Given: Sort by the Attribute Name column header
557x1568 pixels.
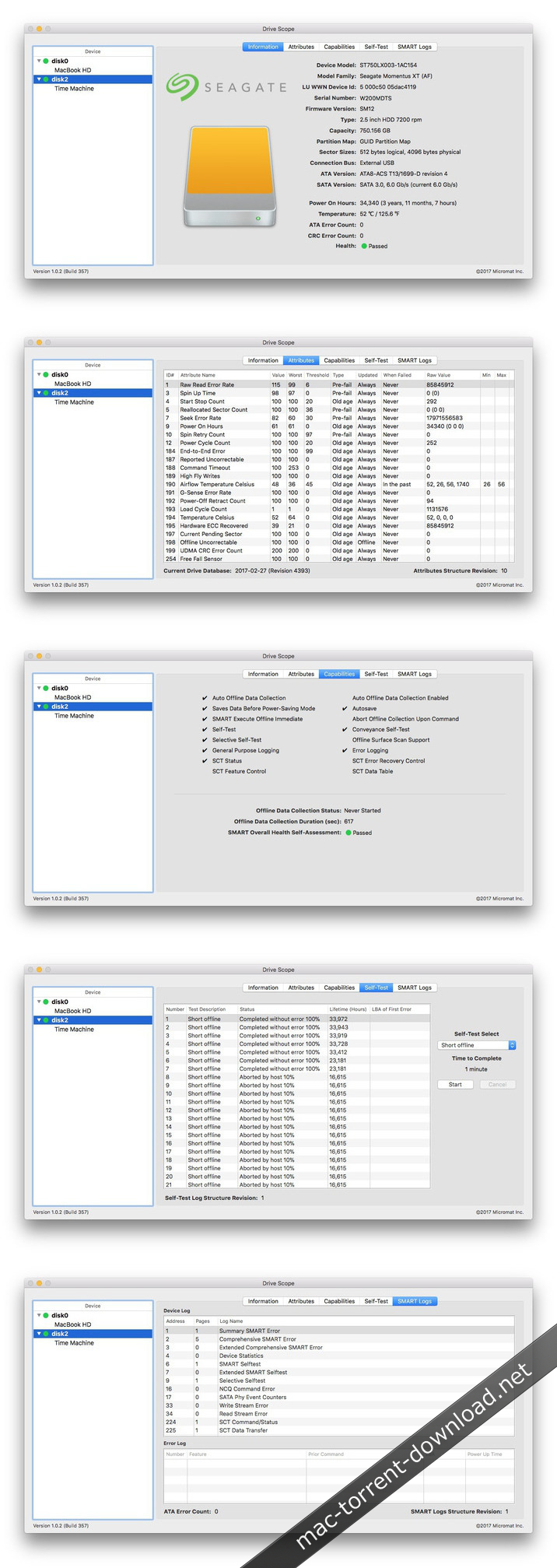Looking at the screenshot, I should tap(223, 375).
